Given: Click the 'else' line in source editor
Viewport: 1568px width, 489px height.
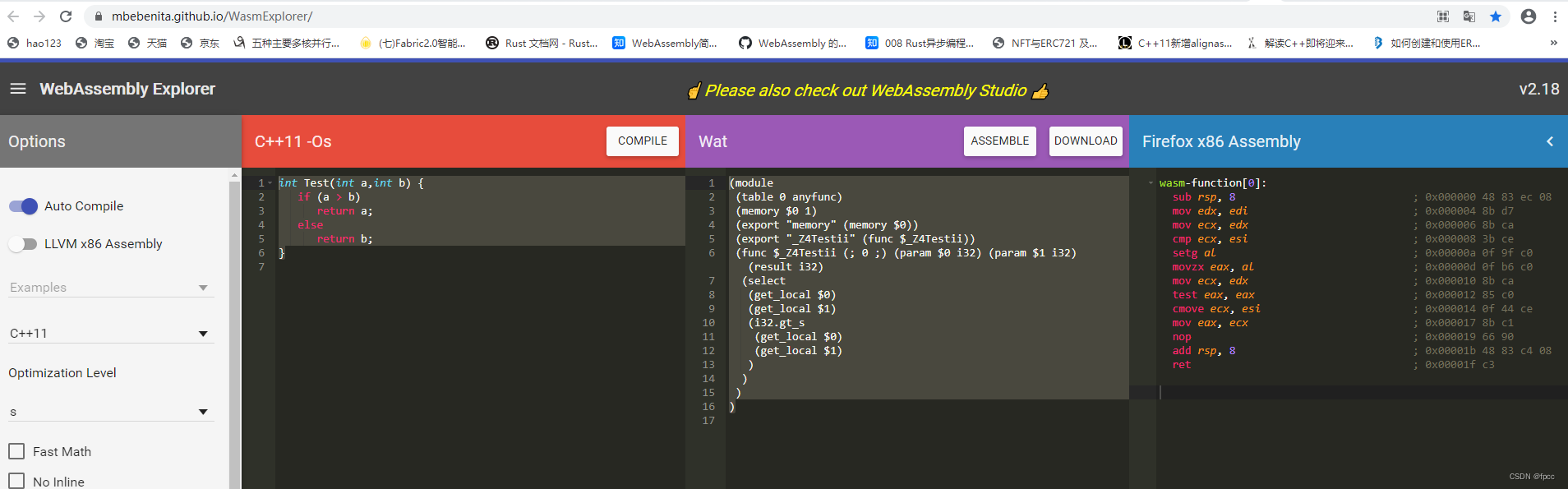Looking at the screenshot, I should pyautogui.click(x=311, y=225).
